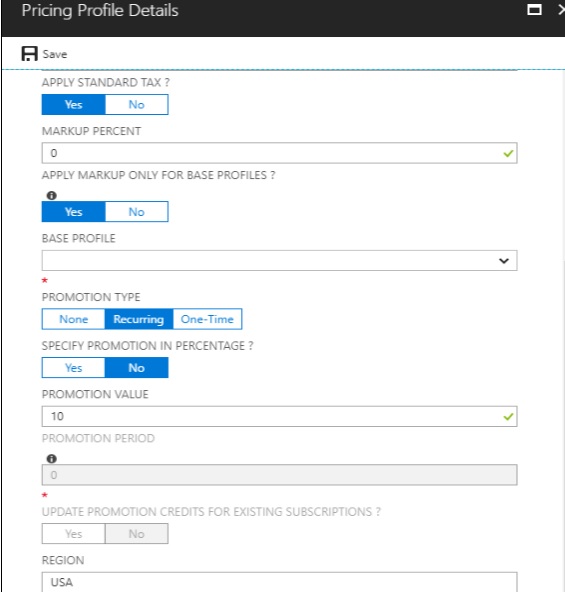Select None promotion type

pos(73,319)
